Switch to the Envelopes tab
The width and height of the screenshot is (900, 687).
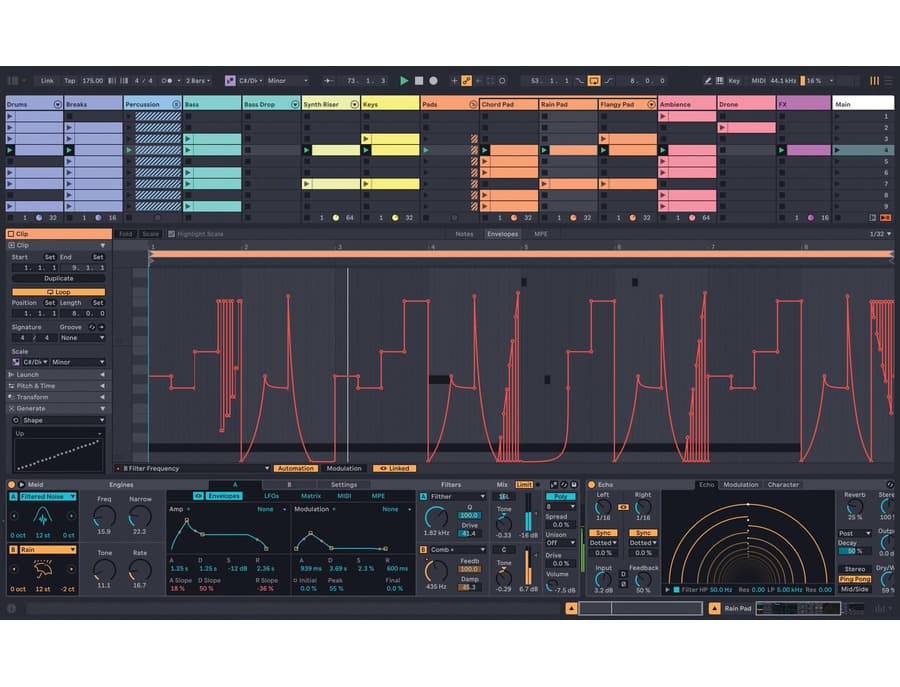click(502, 234)
